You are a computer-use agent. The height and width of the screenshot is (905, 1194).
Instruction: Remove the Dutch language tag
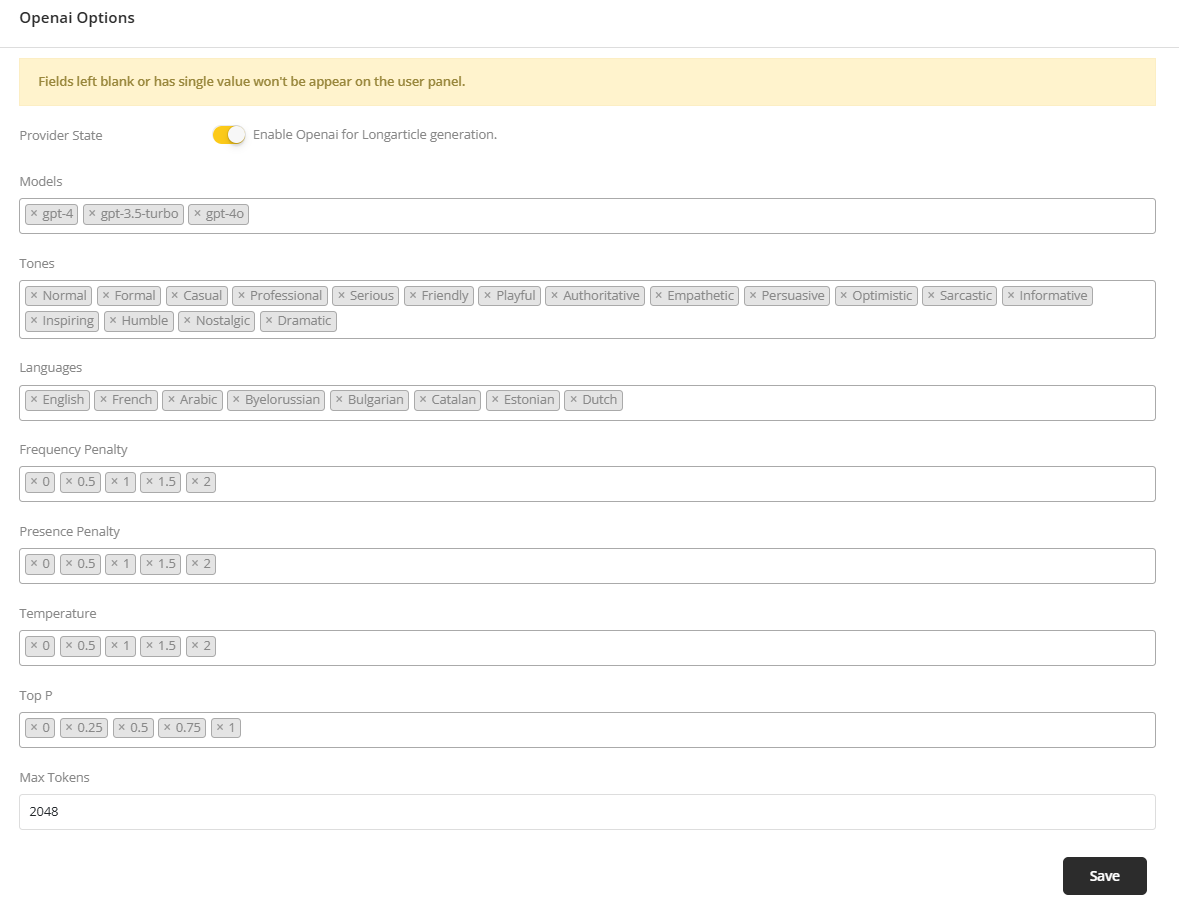(573, 400)
